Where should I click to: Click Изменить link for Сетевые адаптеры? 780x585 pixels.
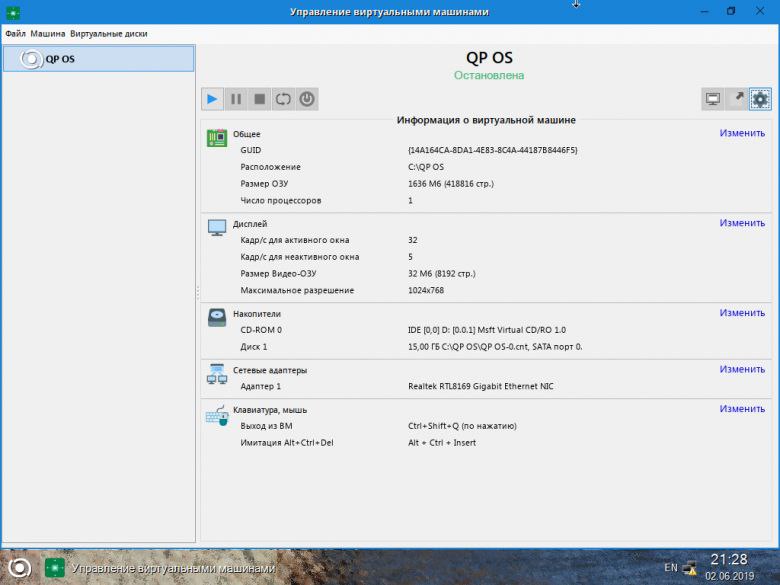point(742,369)
